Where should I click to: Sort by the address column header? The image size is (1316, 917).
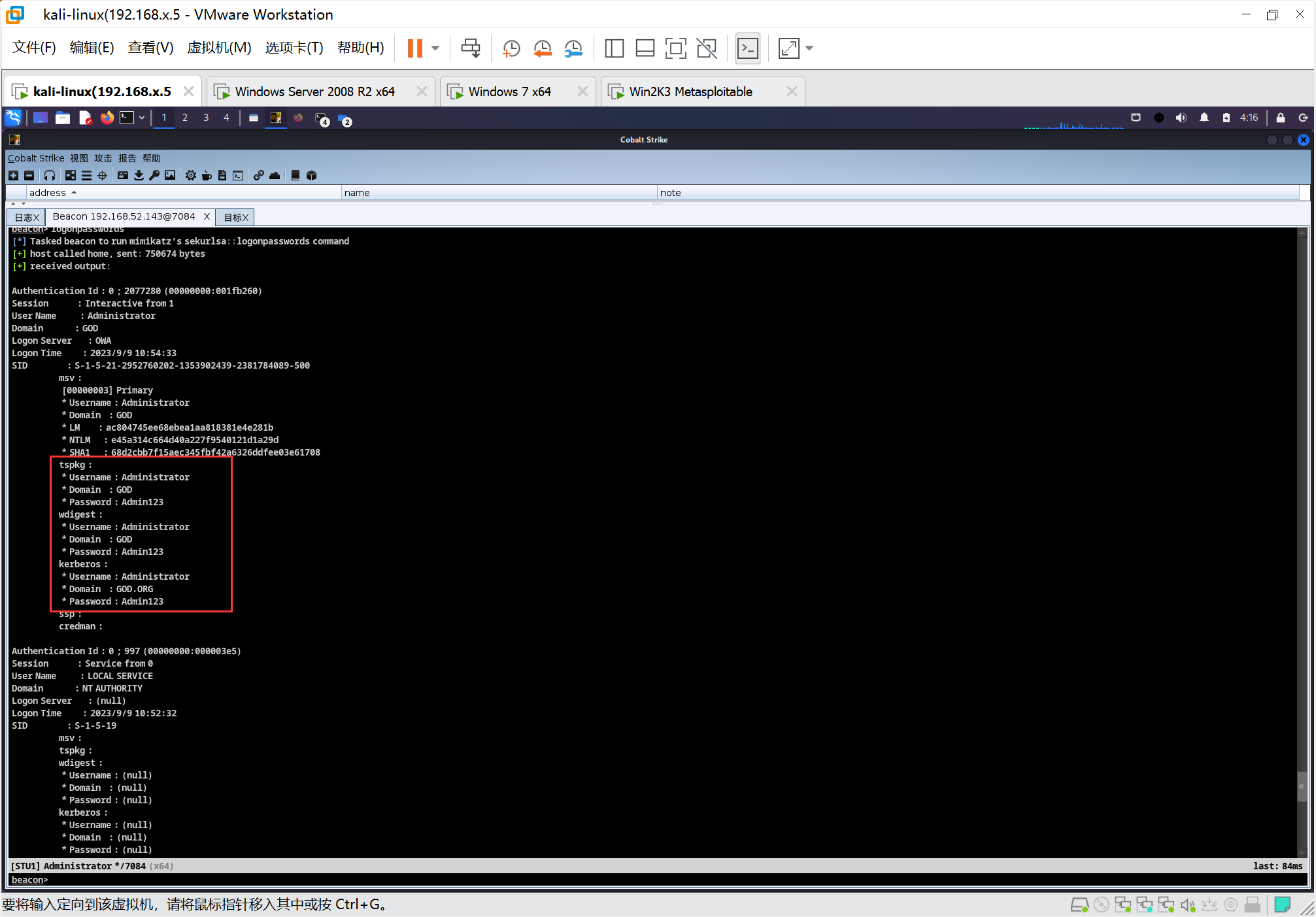pos(48,192)
